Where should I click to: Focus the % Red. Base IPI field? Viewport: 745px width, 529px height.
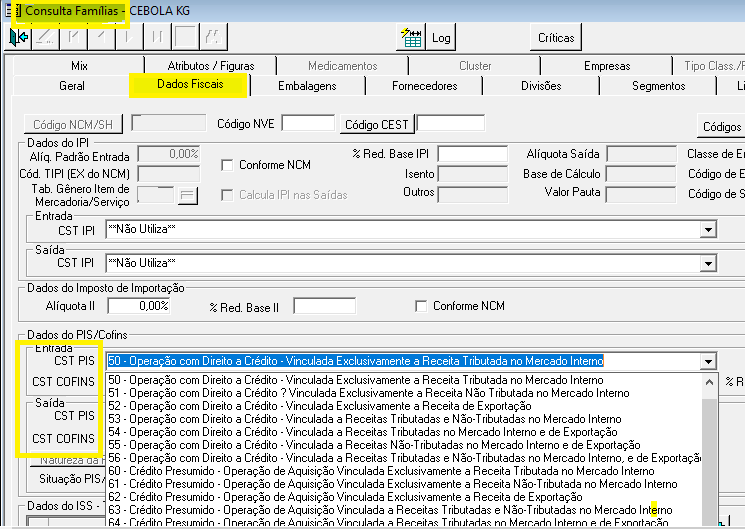pyautogui.click(x=472, y=154)
